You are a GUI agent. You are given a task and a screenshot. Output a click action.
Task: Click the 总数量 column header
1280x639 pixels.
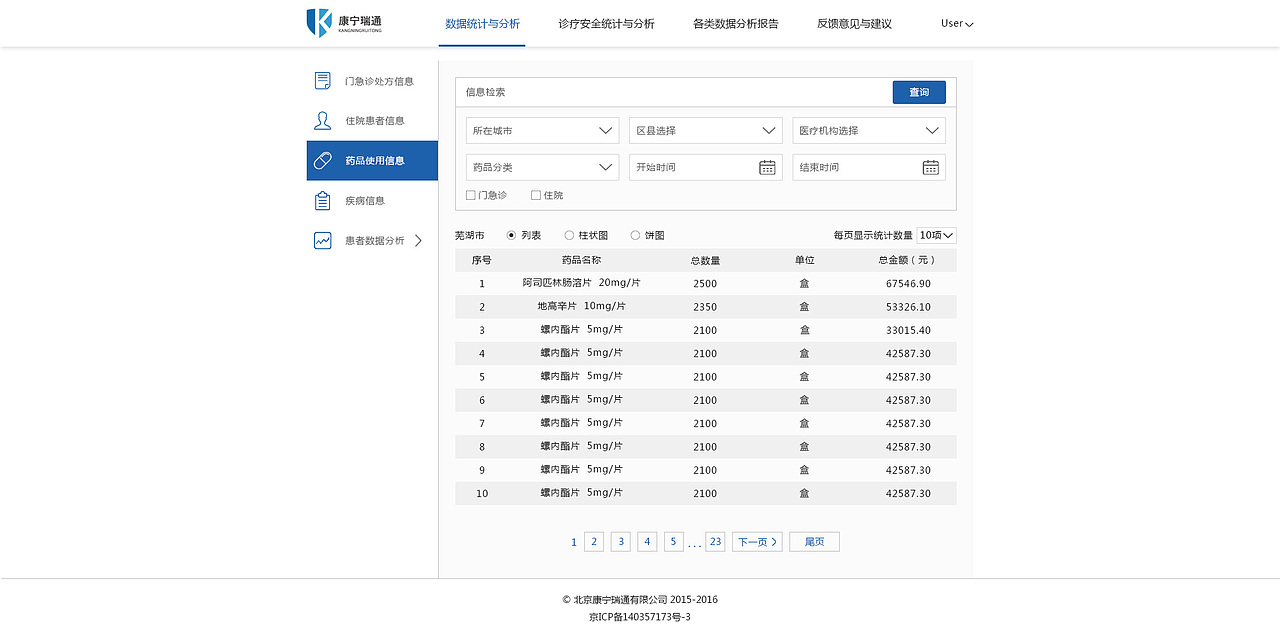pyautogui.click(x=705, y=260)
